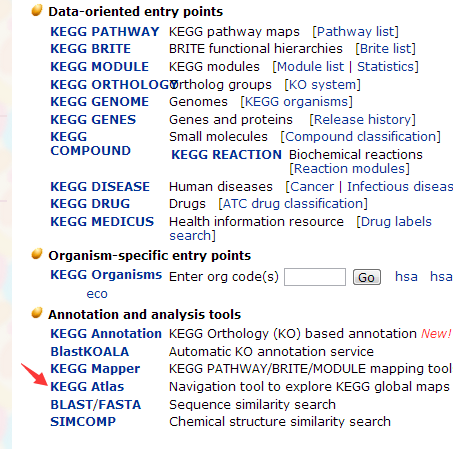Open the KO system link
This screenshot has height=449, width=453.
tap(322, 85)
